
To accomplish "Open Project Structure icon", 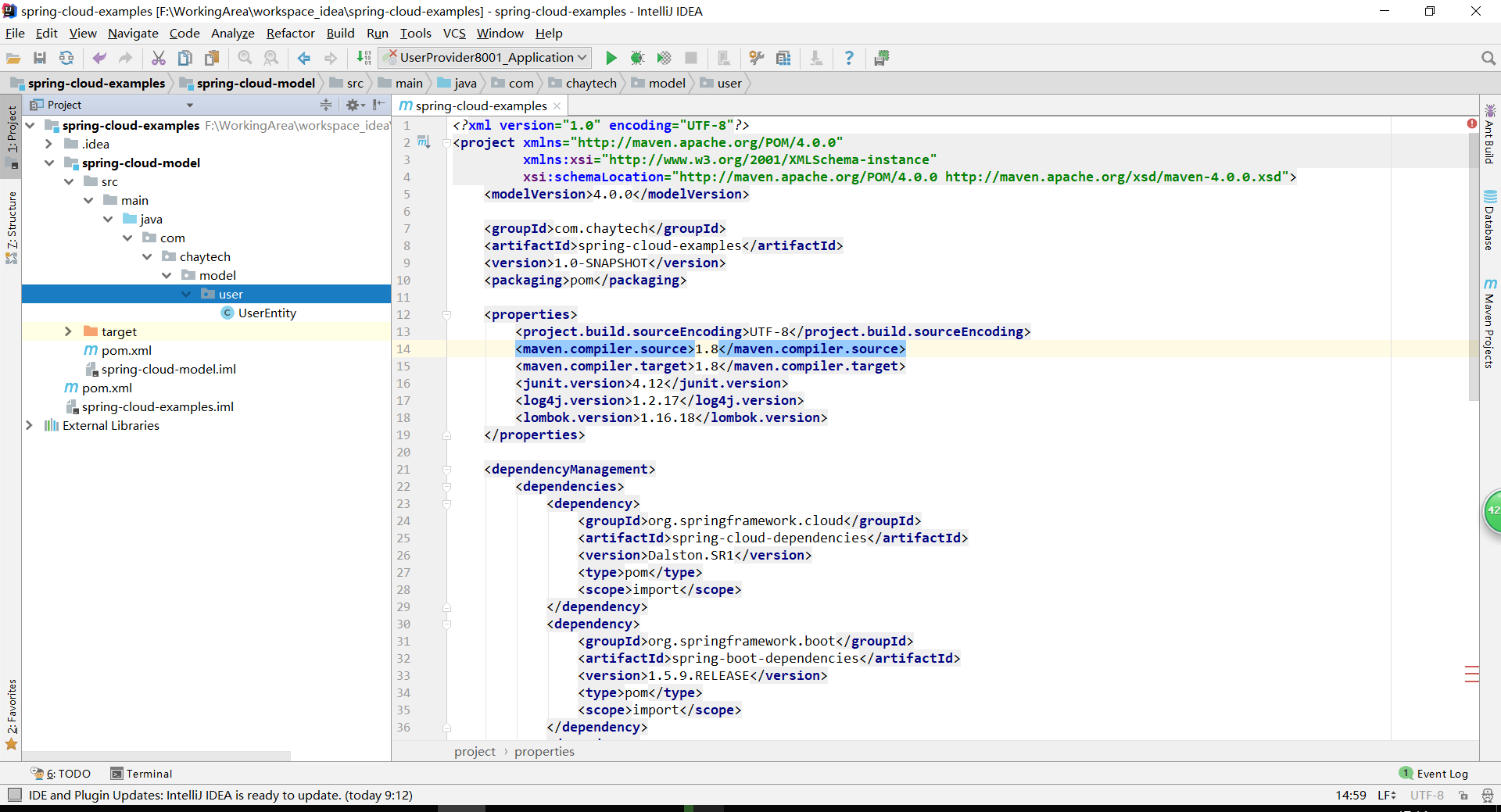I will [783, 58].
